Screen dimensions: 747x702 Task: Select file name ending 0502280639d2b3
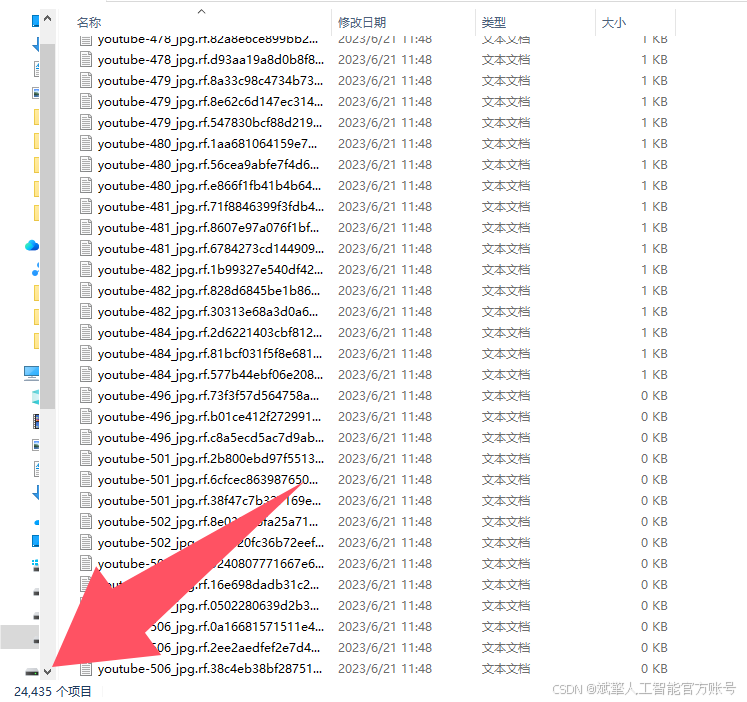coord(248,606)
